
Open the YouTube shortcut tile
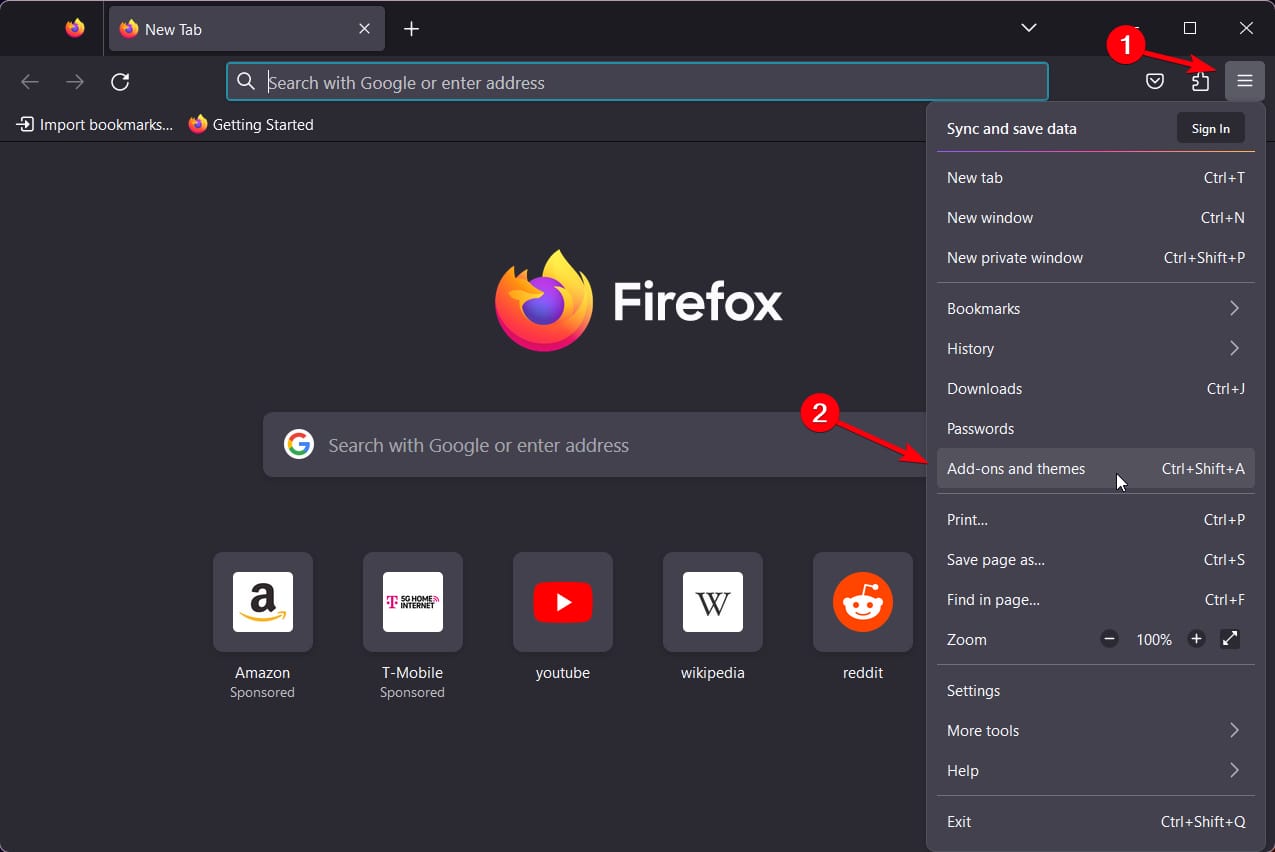tap(562, 602)
